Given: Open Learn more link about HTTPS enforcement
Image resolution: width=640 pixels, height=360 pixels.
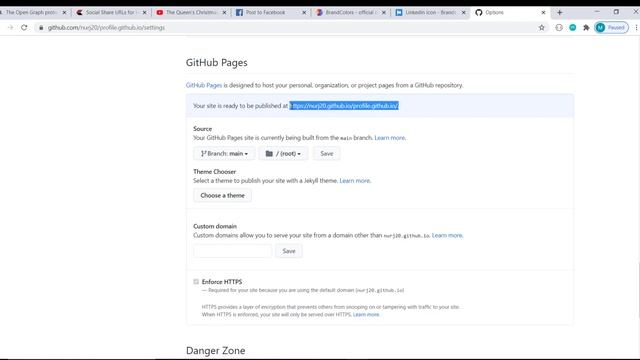Looking at the screenshot, I should click(366, 315).
